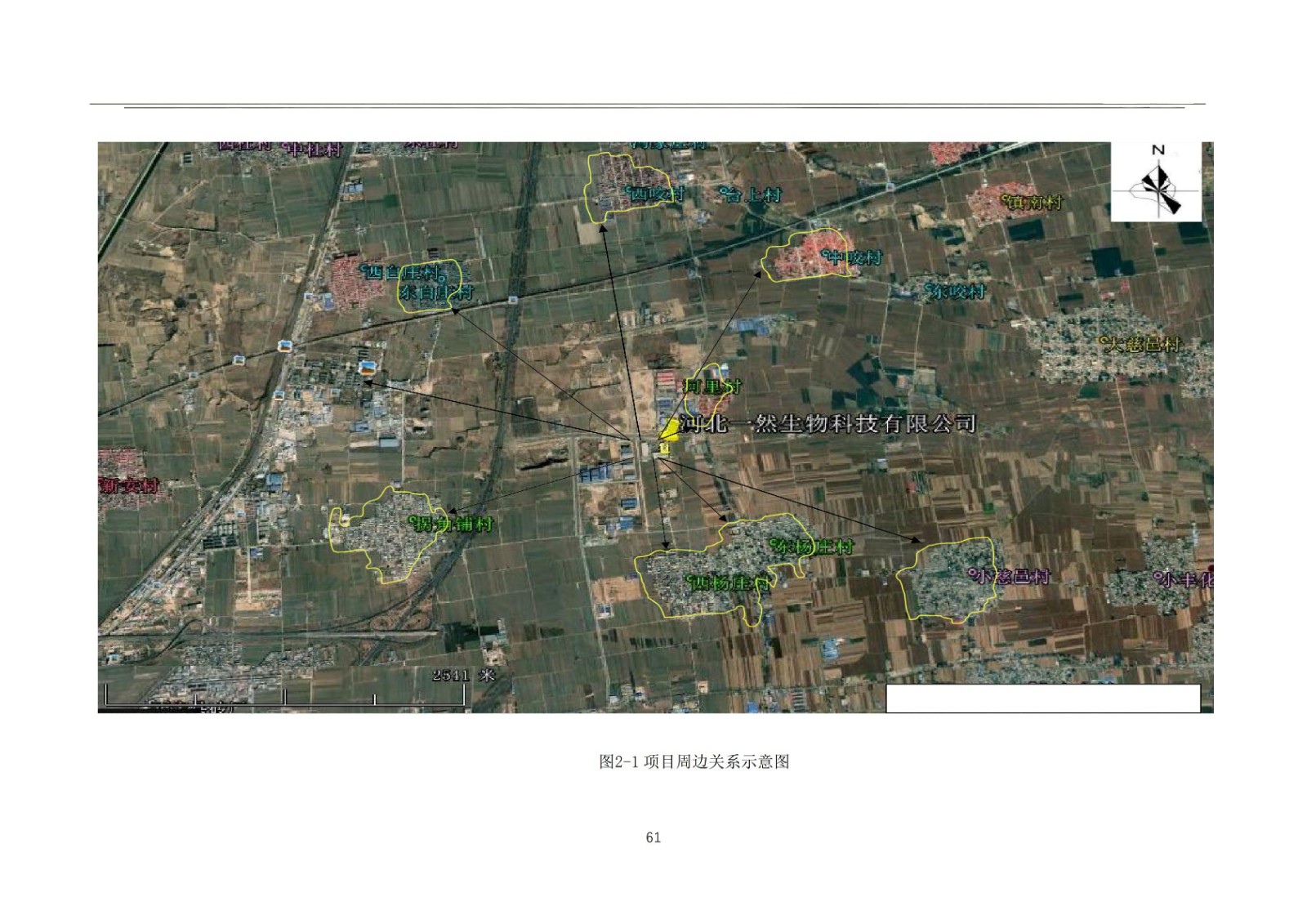The image size is (1307, 924).
Task: Click the orange photo icon at arrow tip
Action: 368,368
